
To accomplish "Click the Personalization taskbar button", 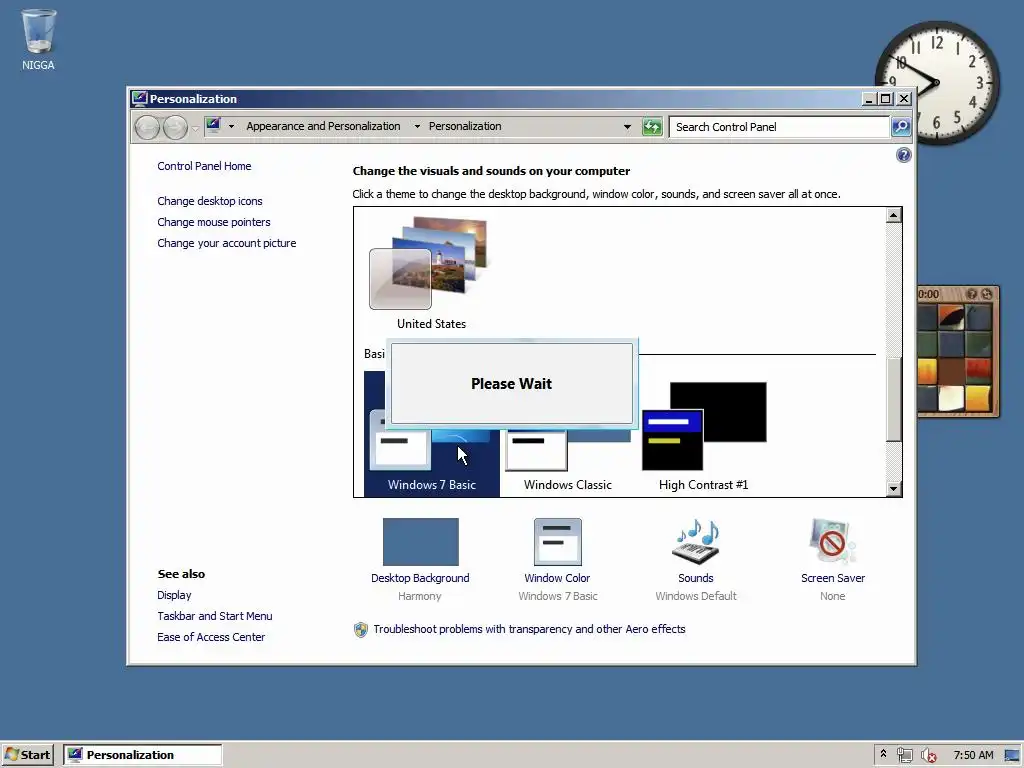I will pos(142,755).
